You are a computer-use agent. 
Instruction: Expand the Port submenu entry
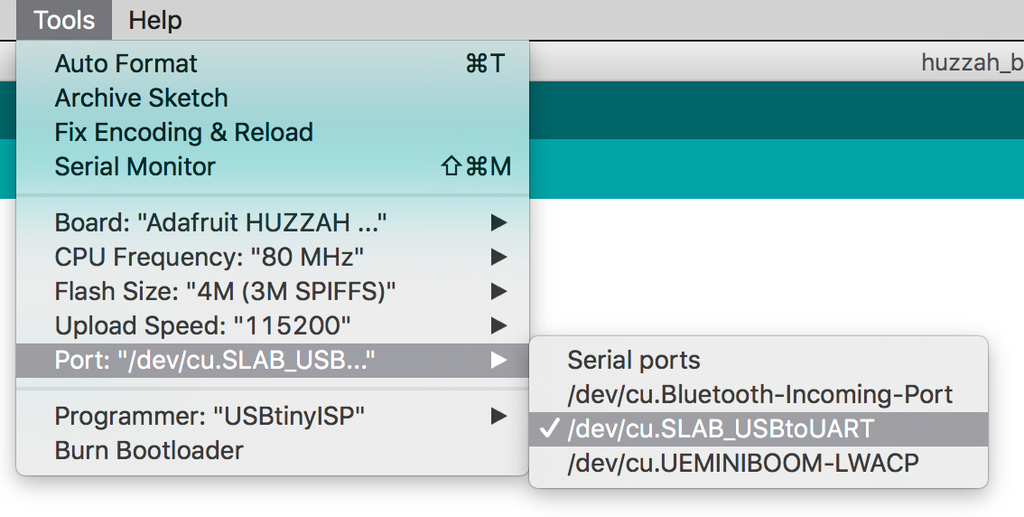[215, 360]
